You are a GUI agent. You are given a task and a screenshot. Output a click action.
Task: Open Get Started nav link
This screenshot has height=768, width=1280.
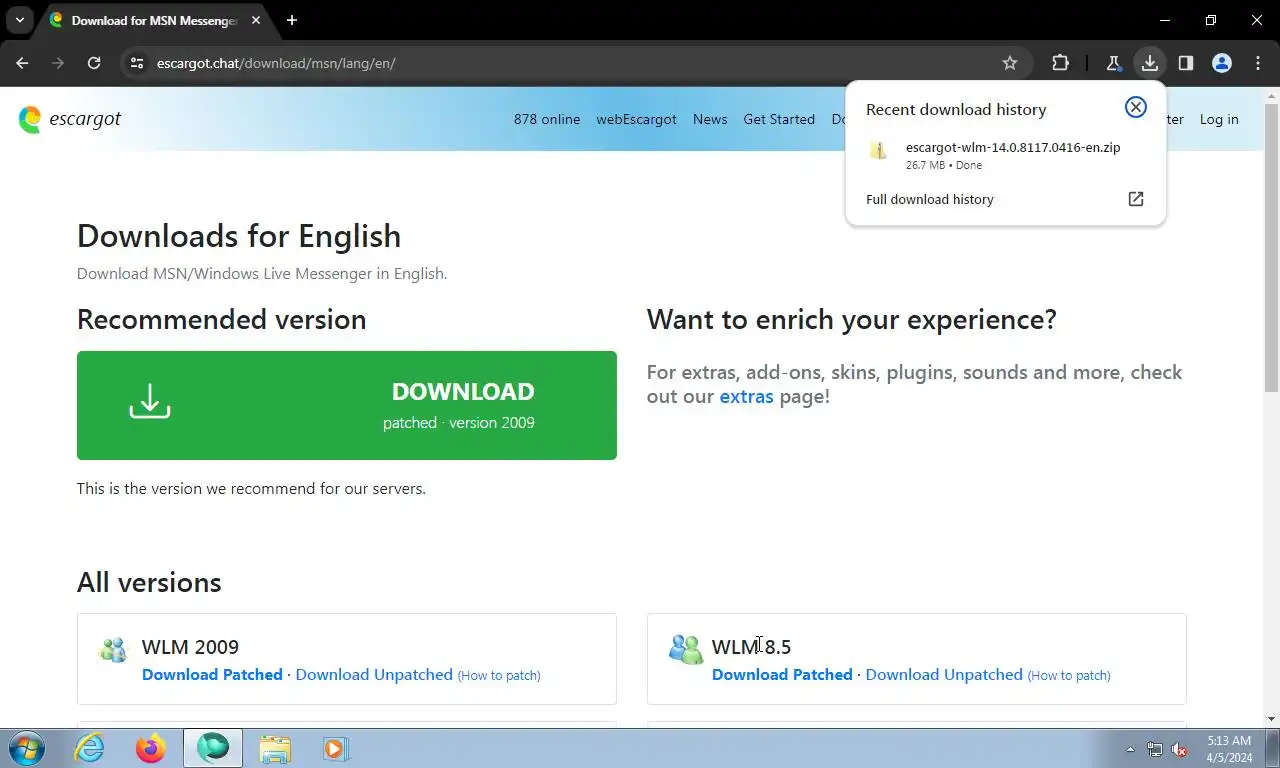pyautogui.click(x=779, y=119)
